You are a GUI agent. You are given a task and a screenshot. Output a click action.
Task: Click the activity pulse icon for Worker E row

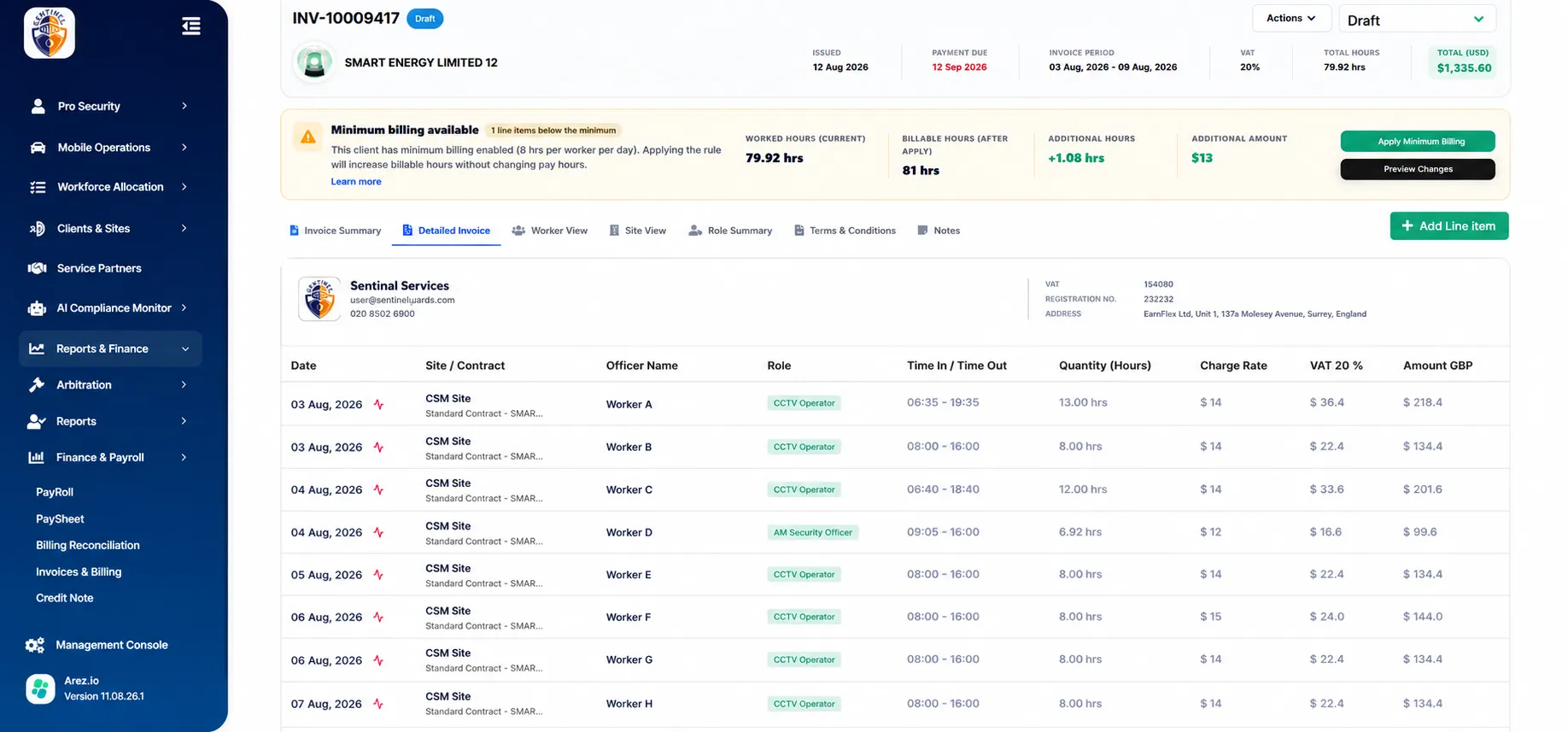point(378,575)
